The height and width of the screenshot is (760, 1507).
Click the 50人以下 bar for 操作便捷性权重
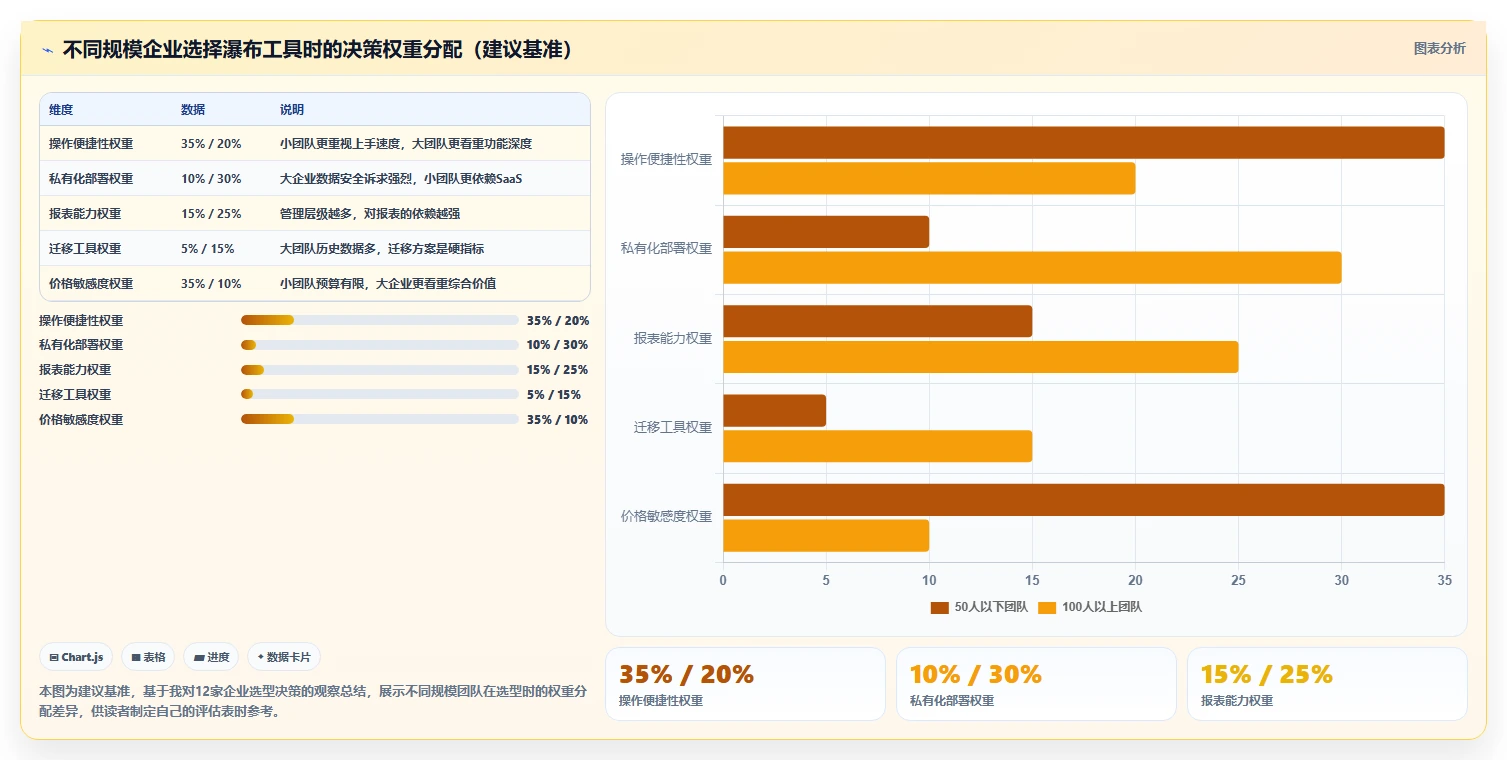click(1084, 142)
